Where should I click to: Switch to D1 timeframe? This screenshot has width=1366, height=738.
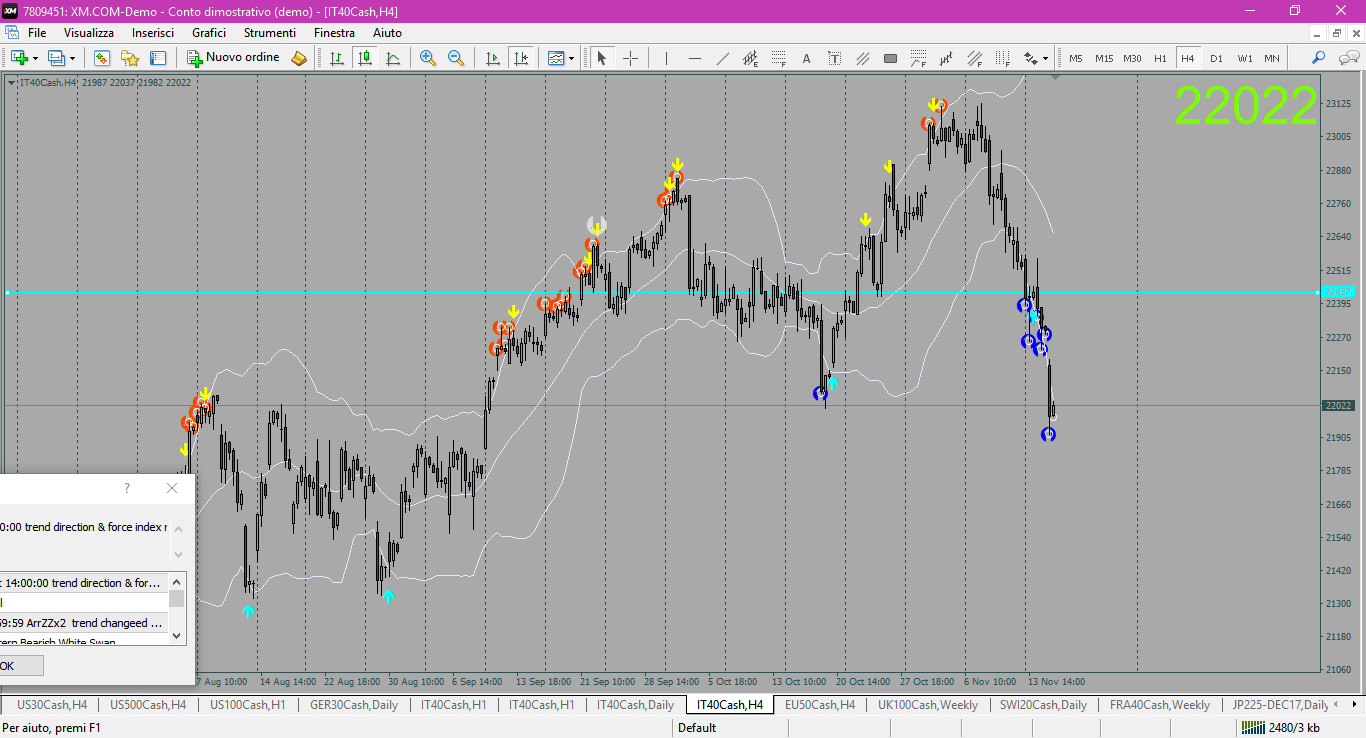click(x=1216, y=58)
